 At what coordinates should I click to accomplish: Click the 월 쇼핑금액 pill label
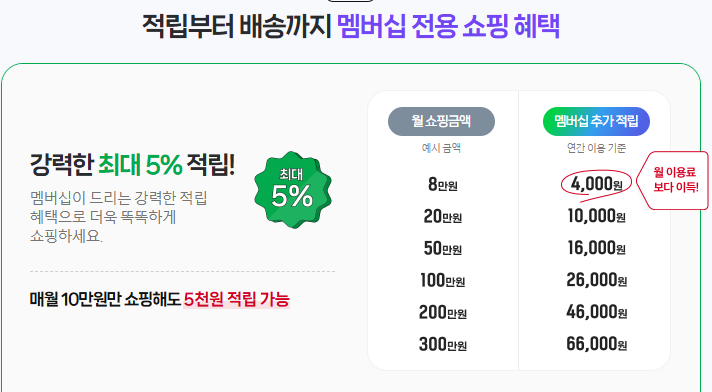tap(441, 121)
